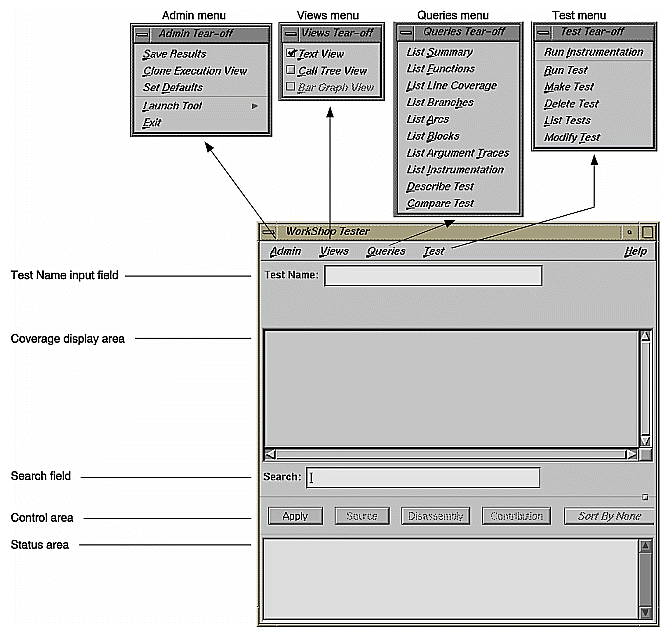670x638 pixels.
Task: Click the coverage area horizontal scrollbar track
Action: coord(450,454)
